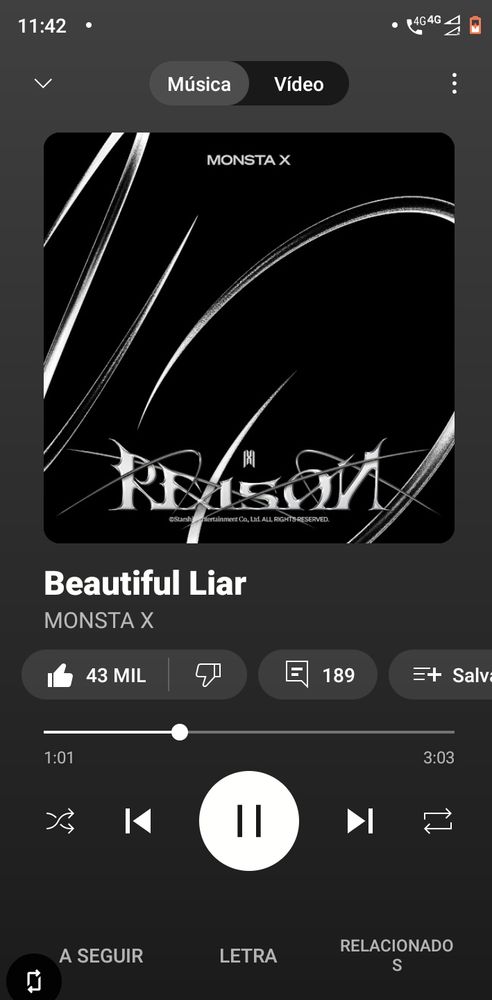
Task: Open the LETRA lyrics tab
Action: tap(248, 956)
